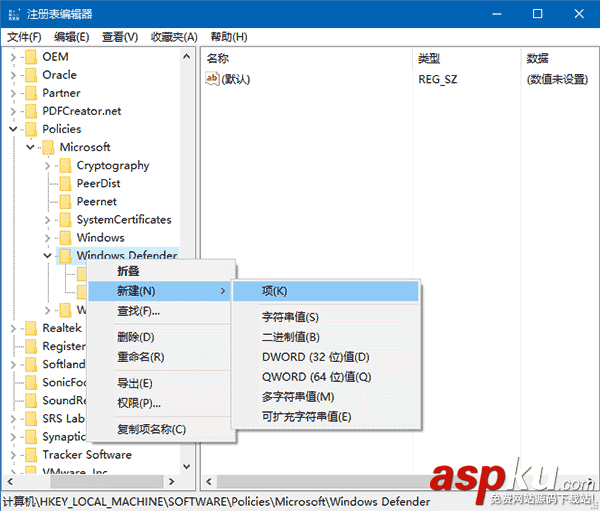The height and width of the screenshot is (511, 600).
Task: Click the Register folder icon
Action: pyautogui.click(x=31, y=346)
